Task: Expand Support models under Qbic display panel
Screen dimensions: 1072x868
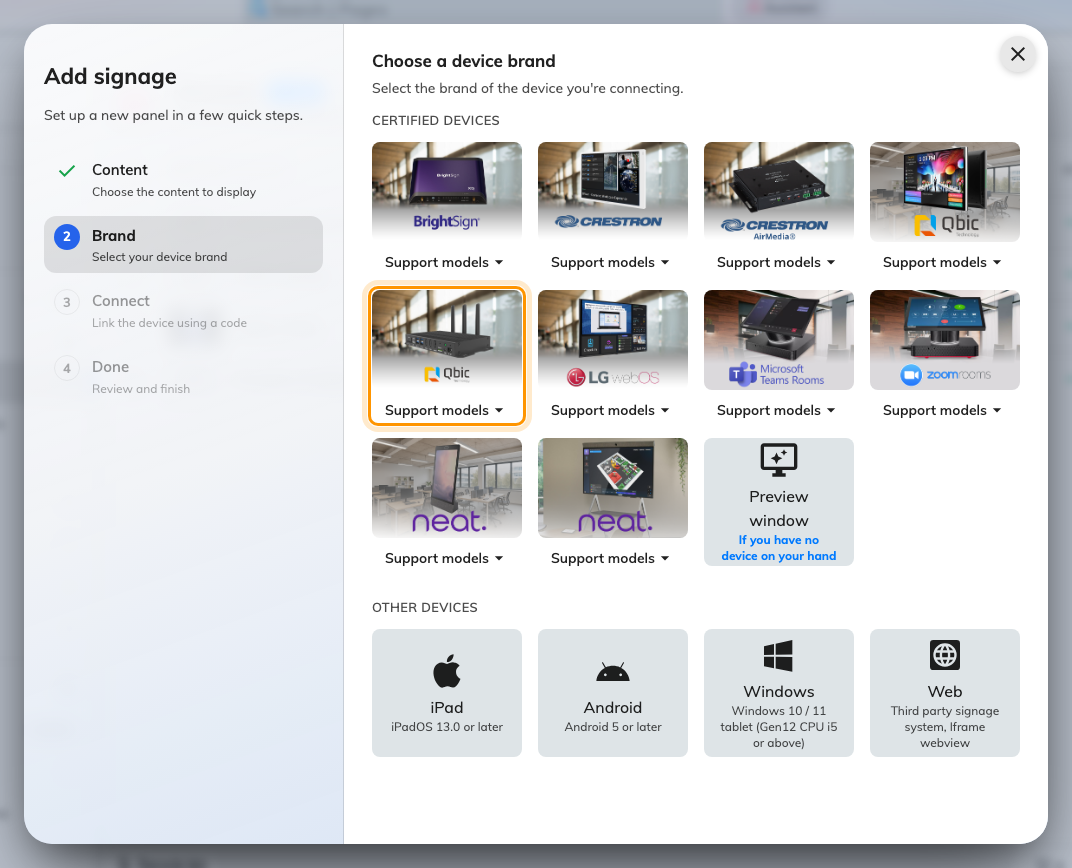Action: [943, 262]
